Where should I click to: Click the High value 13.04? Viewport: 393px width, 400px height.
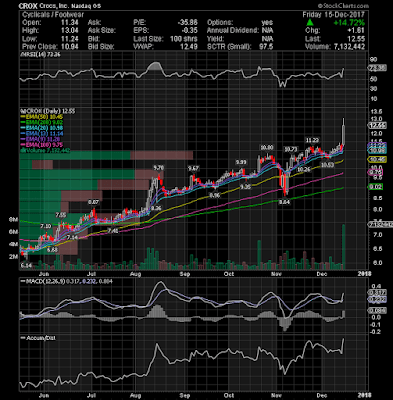70,31
